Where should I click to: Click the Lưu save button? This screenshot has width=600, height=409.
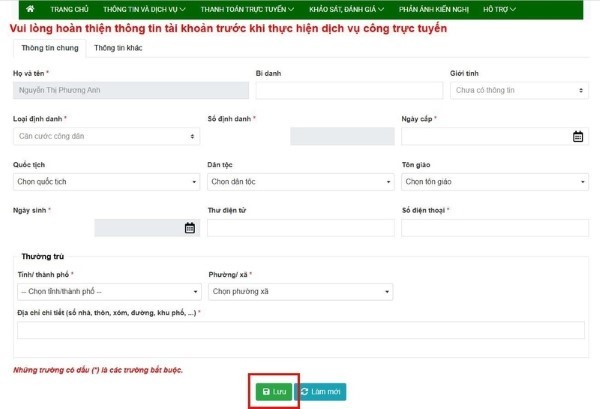tap(274, 392)
